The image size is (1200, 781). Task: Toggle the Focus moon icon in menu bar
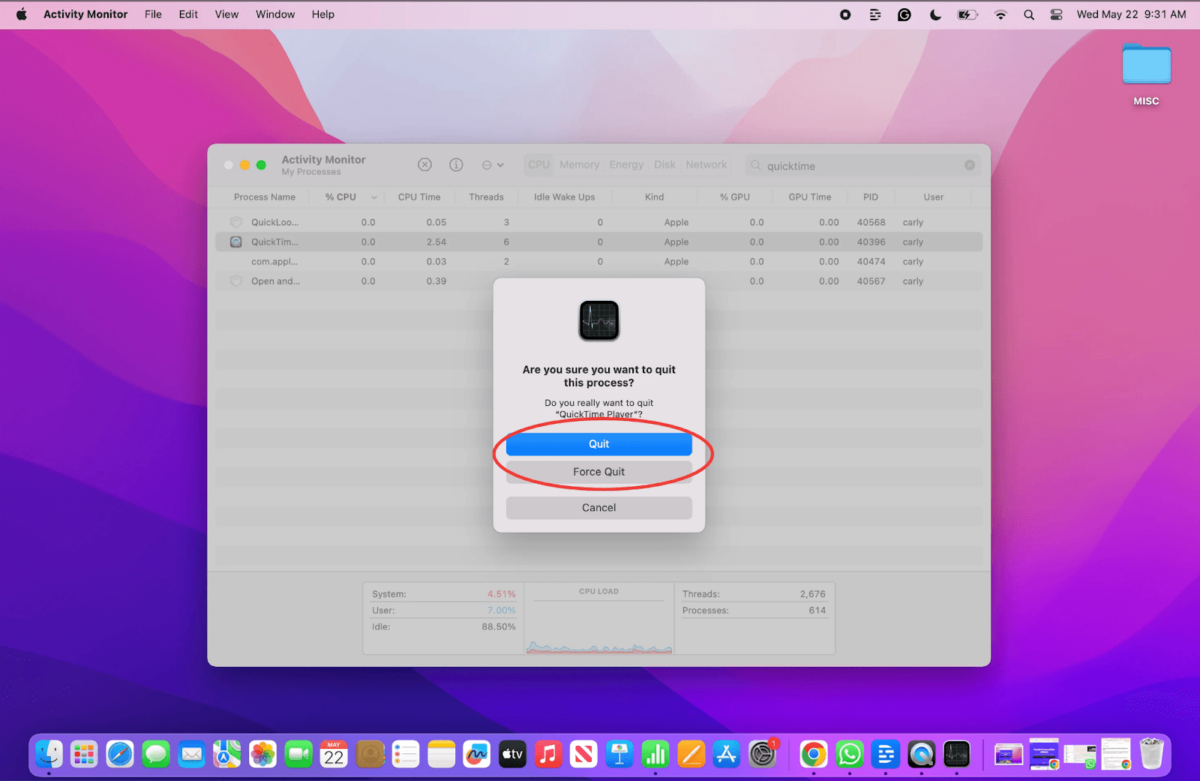935,15
